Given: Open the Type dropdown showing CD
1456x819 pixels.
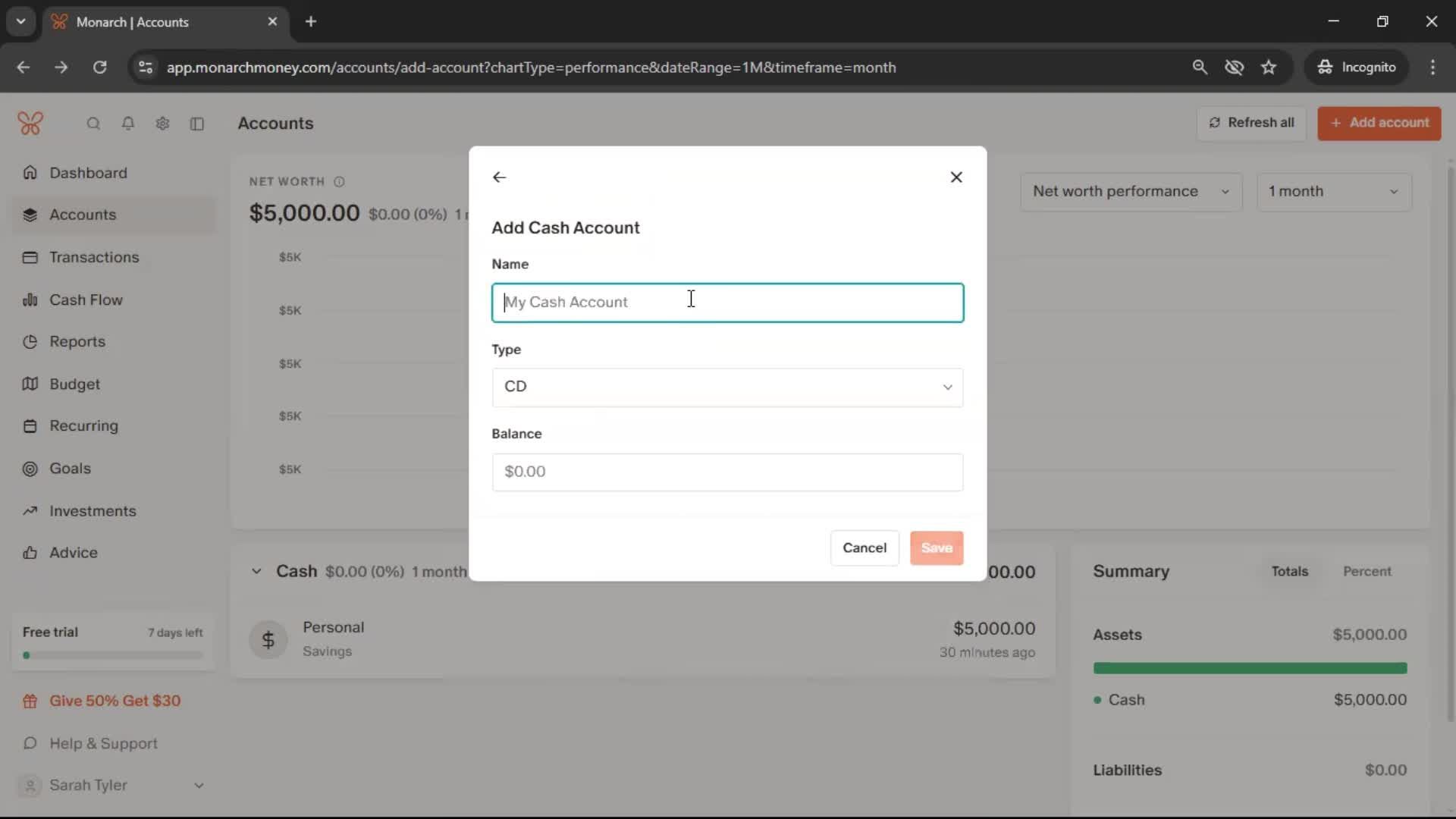Looking at the screenshot, I should click(x=727, y=387).
